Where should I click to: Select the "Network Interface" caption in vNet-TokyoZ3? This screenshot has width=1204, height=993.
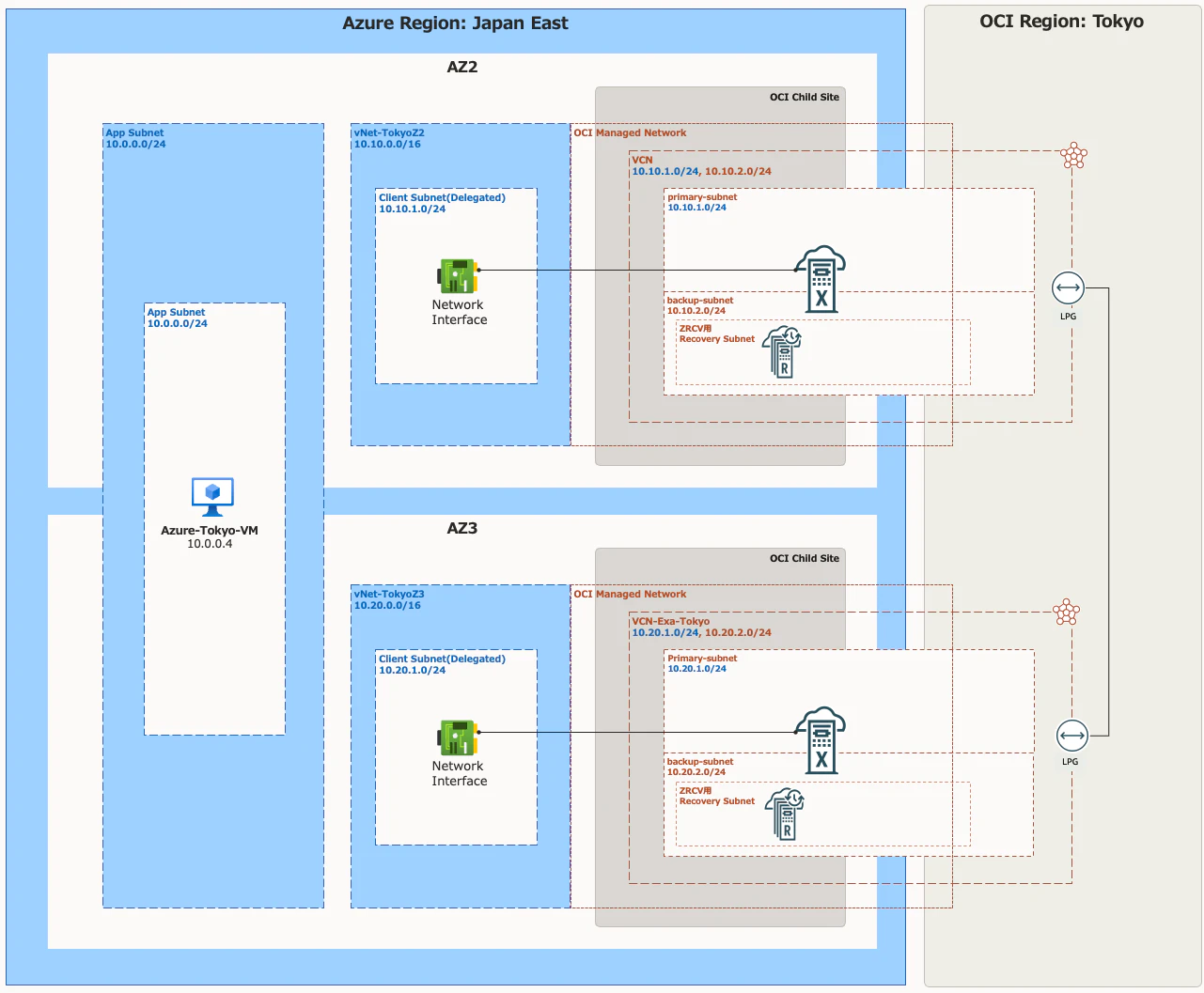click(459, 773)
